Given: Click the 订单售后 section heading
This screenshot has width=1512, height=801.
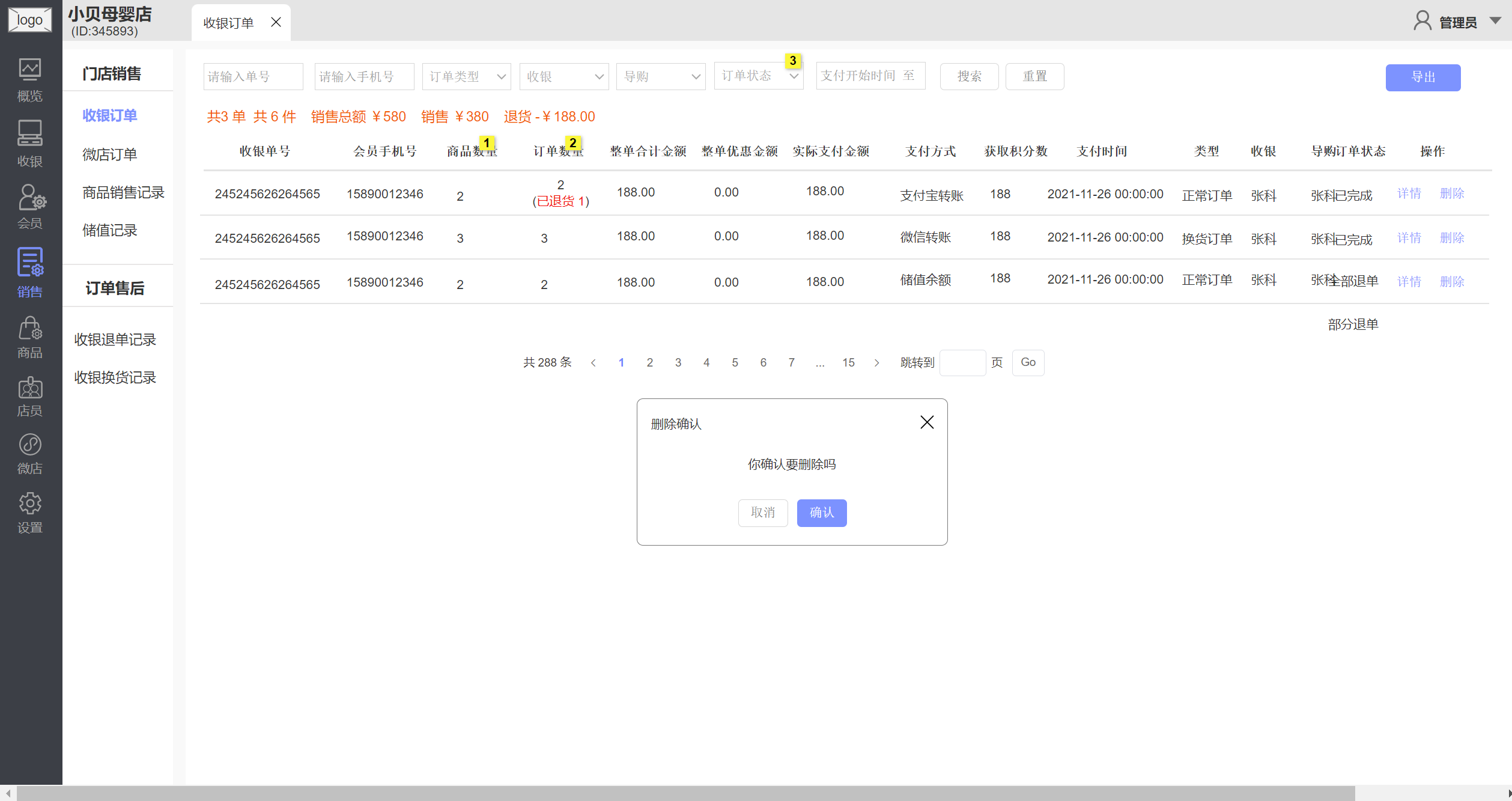Looking at the screenshot, I should (115, 288).
